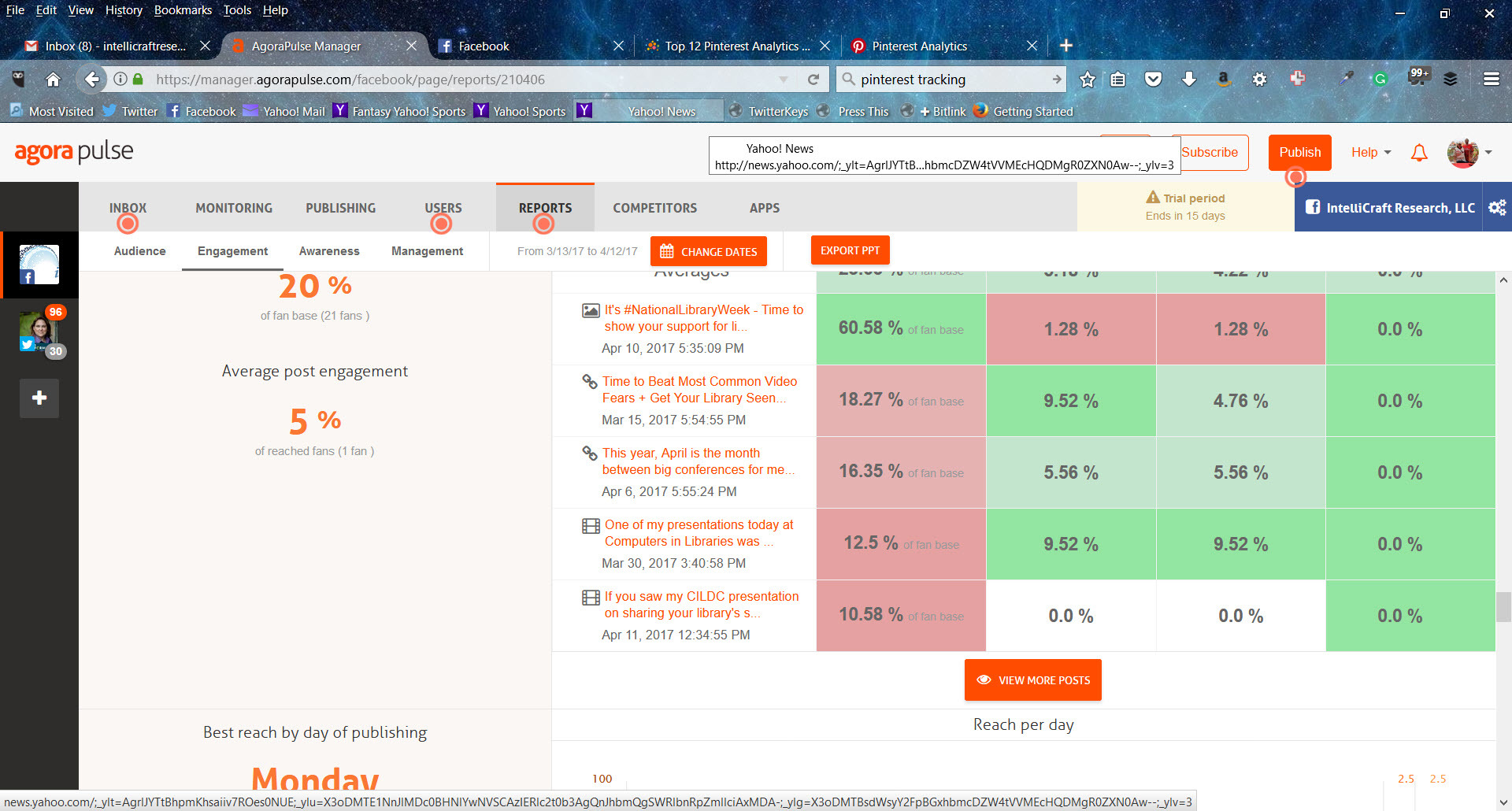Click the EXPORT PPT button
Image resolution: width=1512 pixels, height=811 pixels.
pyautogui.click(x=850, y=250)
